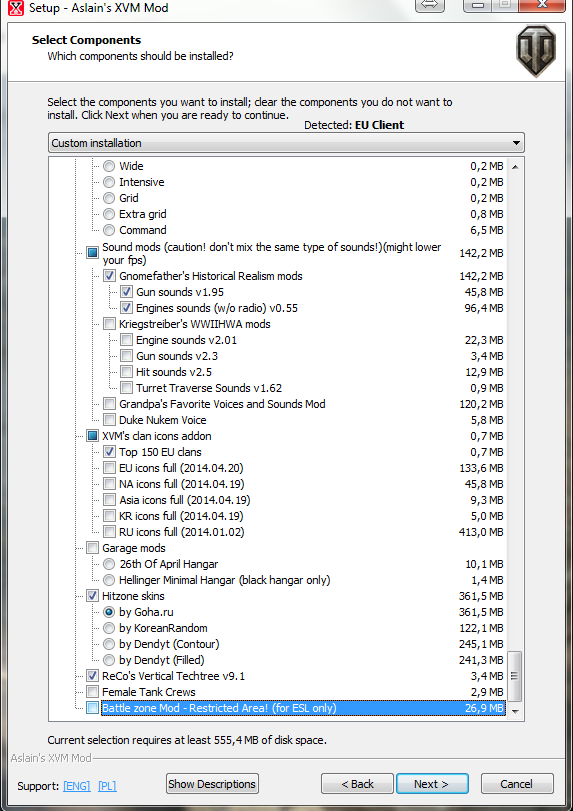
Task: Select the Grid radio option
Action: pyautogui.click(x=109, y=198)
